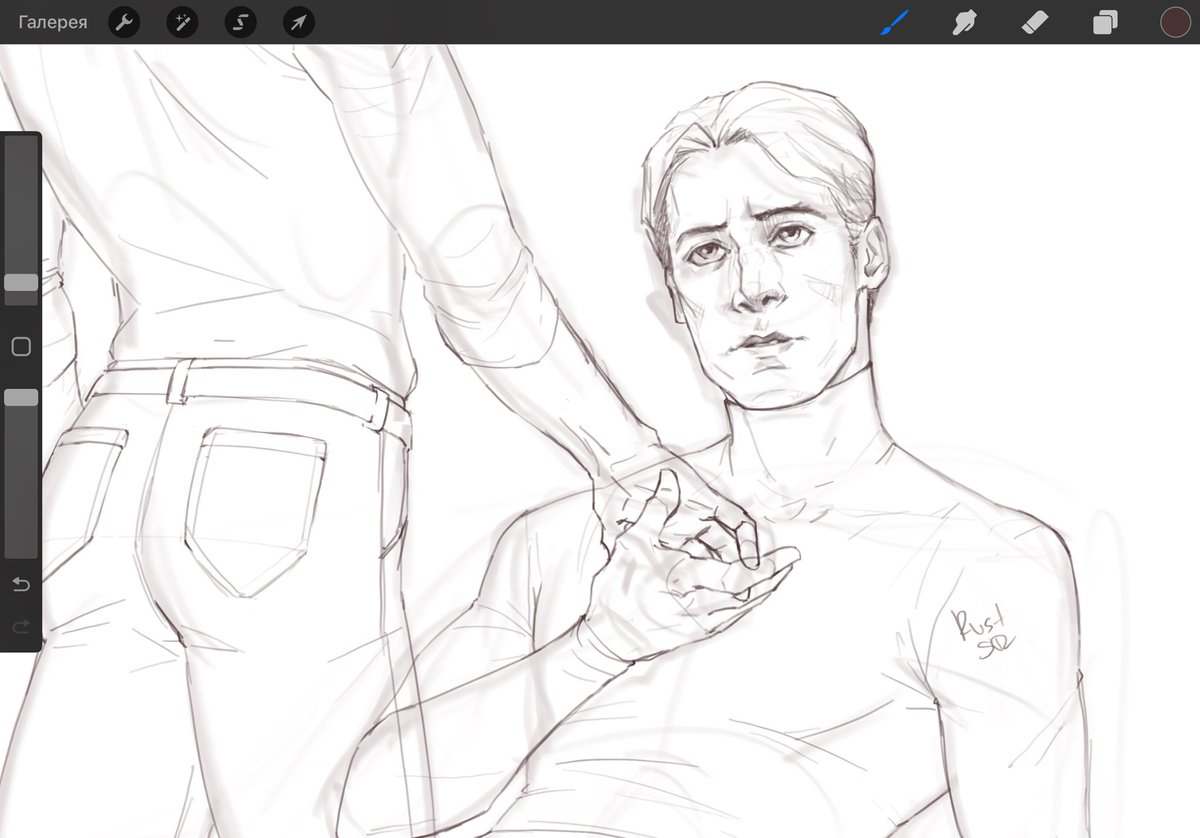The height and width of the screenshot is (838, 1200).
Task: Tap the brush size slider handle
Action: (x=21, y=283)
